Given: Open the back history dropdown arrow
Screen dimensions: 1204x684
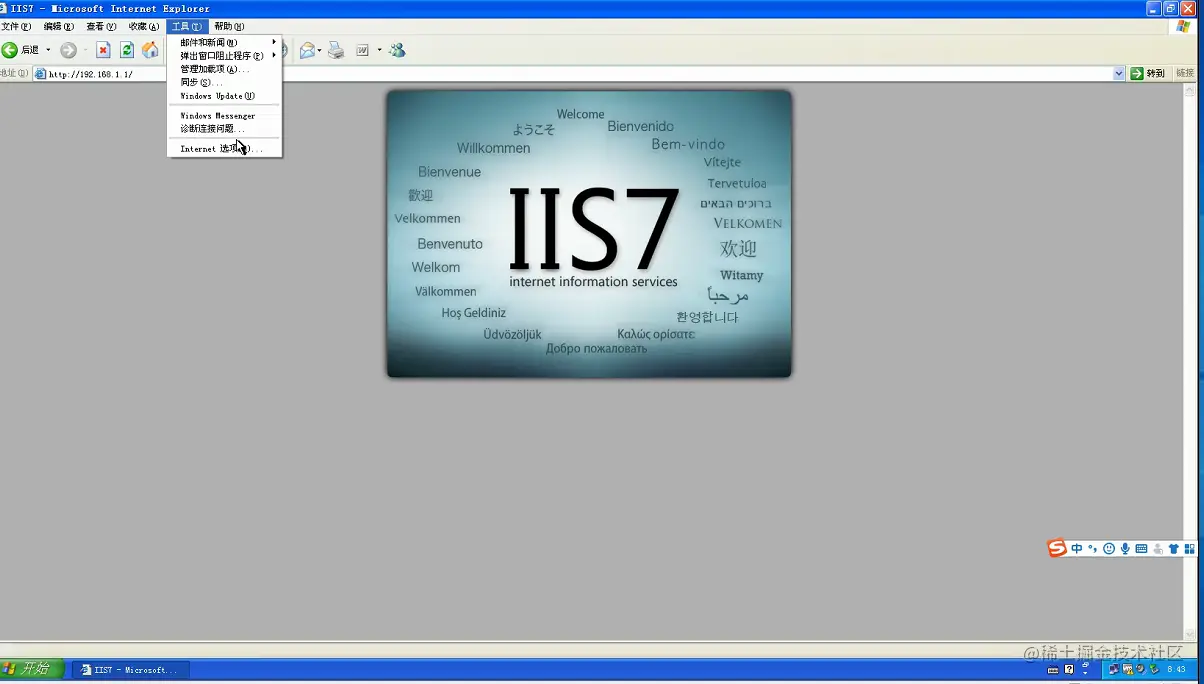Looking at the screenshot, I should (x=48, y=50).
